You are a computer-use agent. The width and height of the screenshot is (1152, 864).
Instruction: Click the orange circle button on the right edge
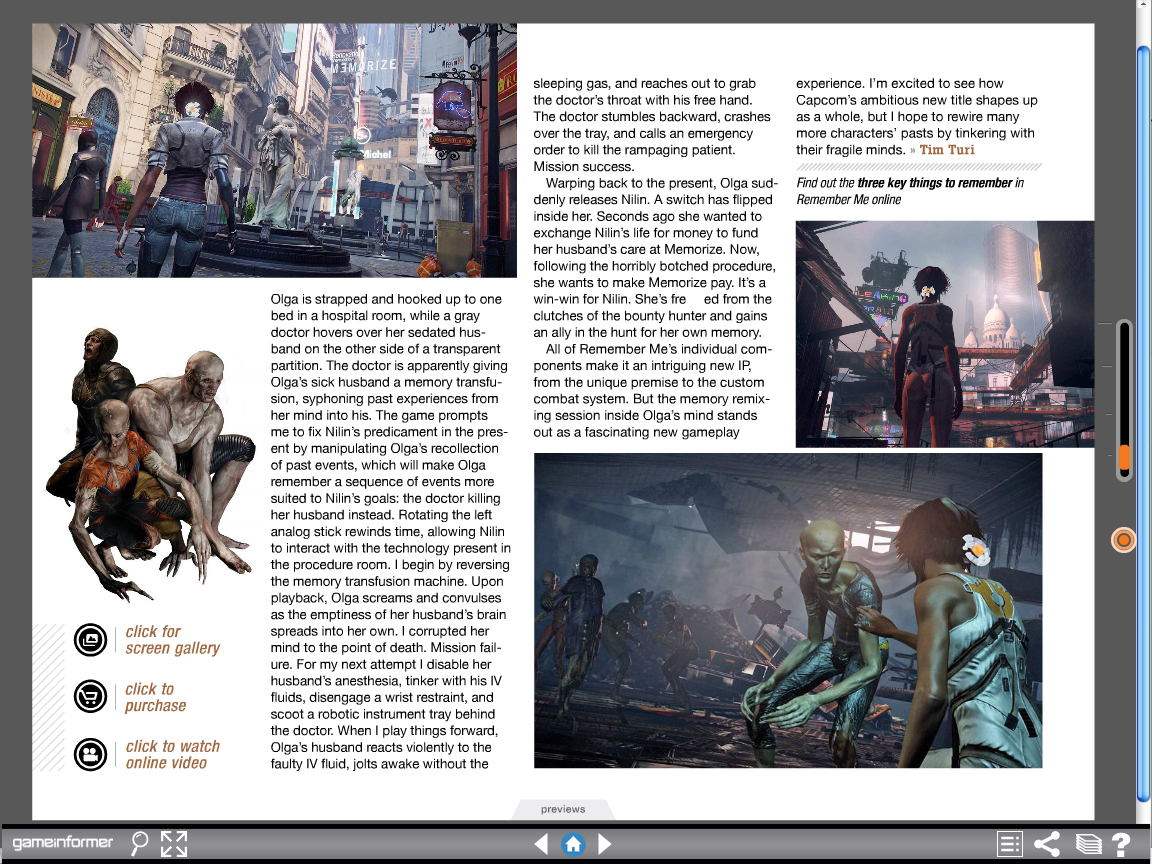1123,540
